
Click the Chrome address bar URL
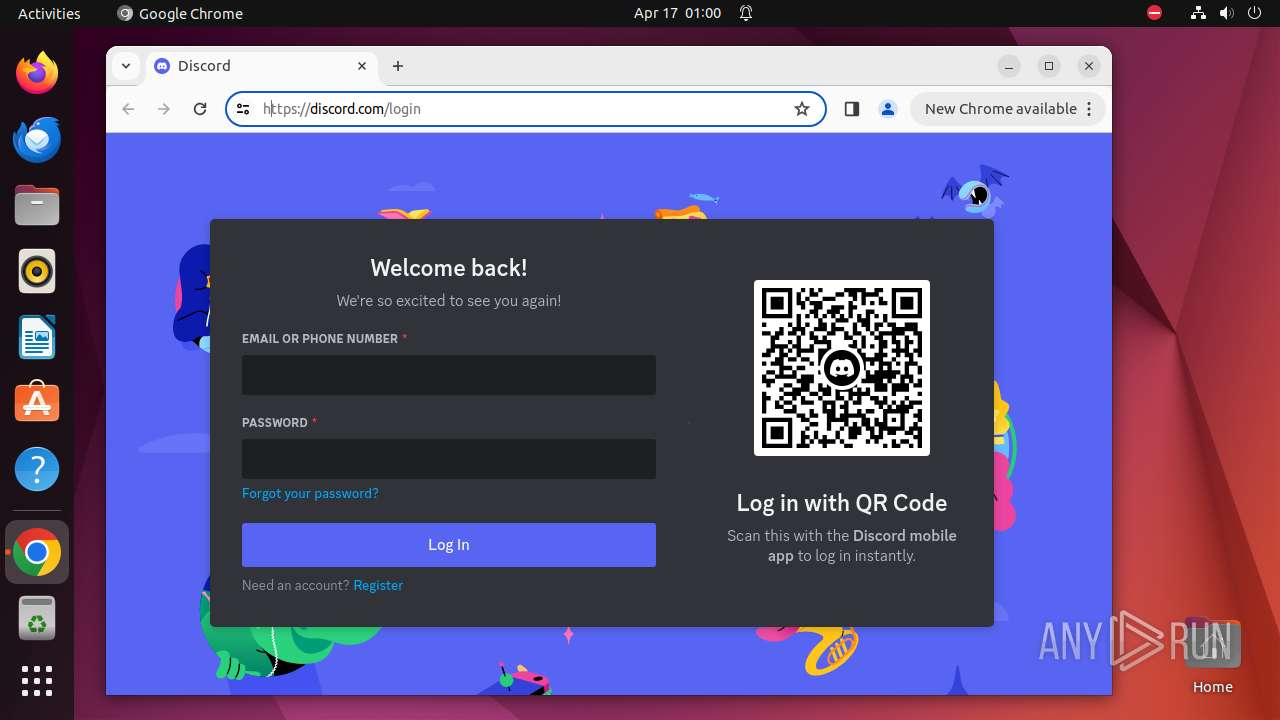pyautogui.click(x=342, y=109)
